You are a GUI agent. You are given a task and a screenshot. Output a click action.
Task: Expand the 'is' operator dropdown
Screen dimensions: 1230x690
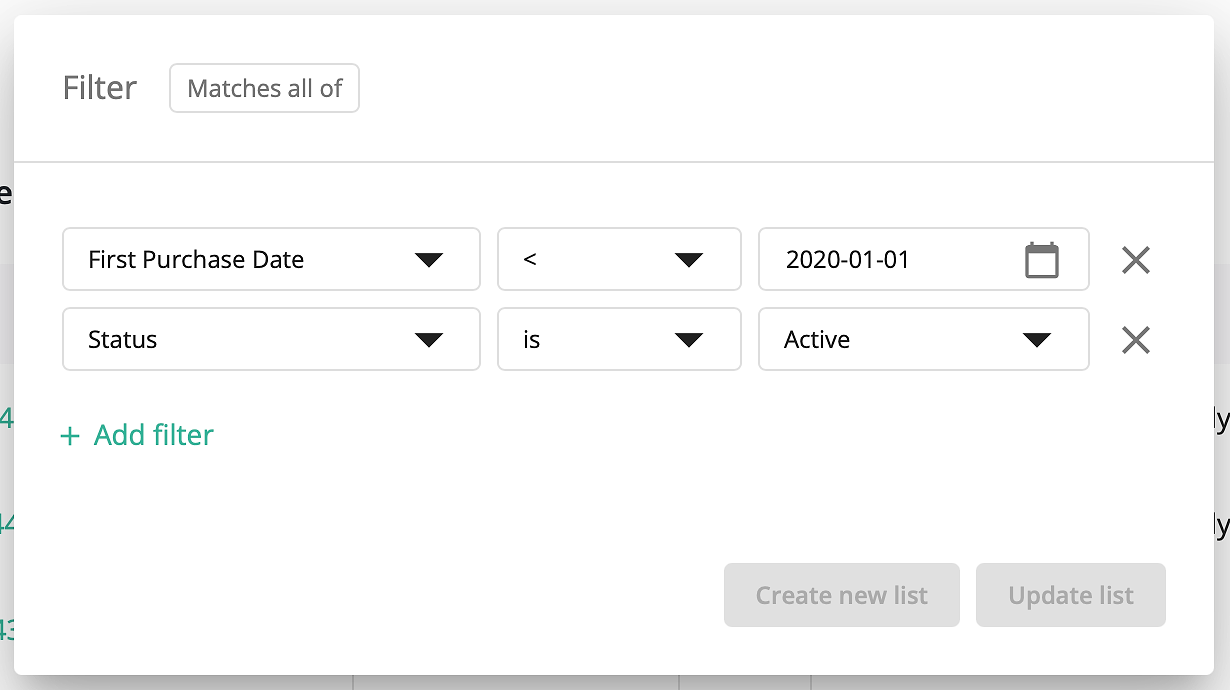619,339
